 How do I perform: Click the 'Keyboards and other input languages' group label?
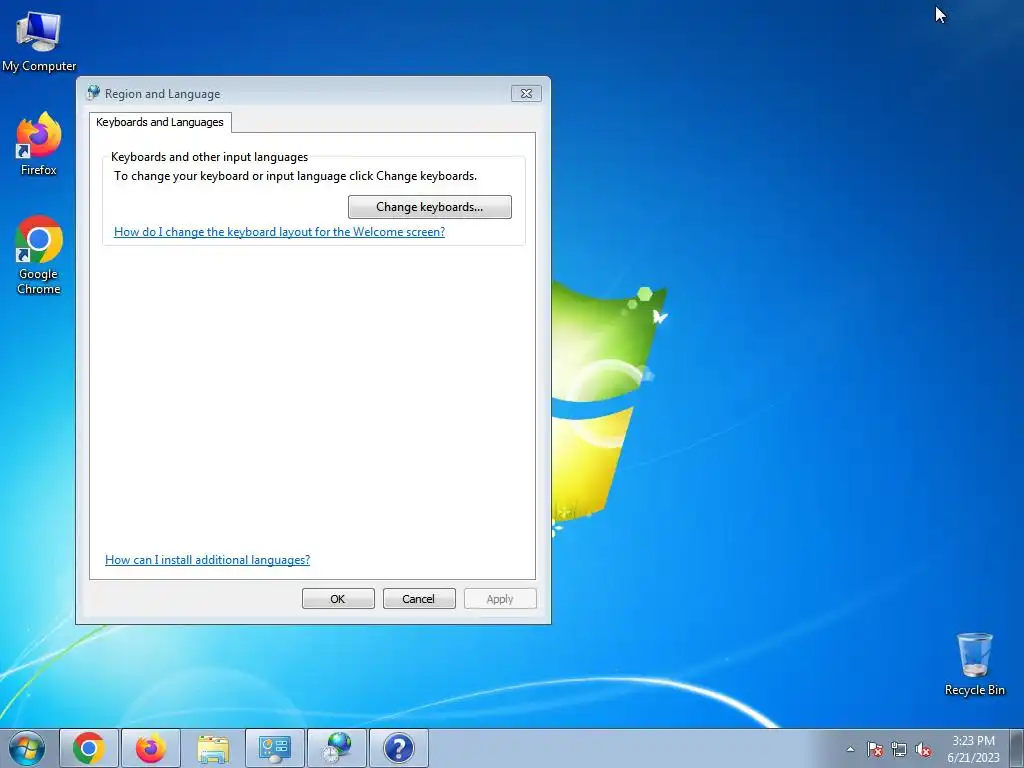[210, 157]
